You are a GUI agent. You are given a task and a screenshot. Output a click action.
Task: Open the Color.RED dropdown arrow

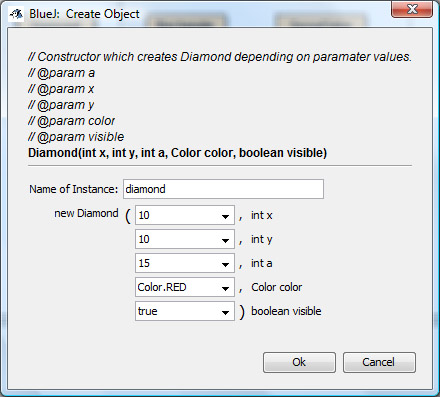coord(225,288)
